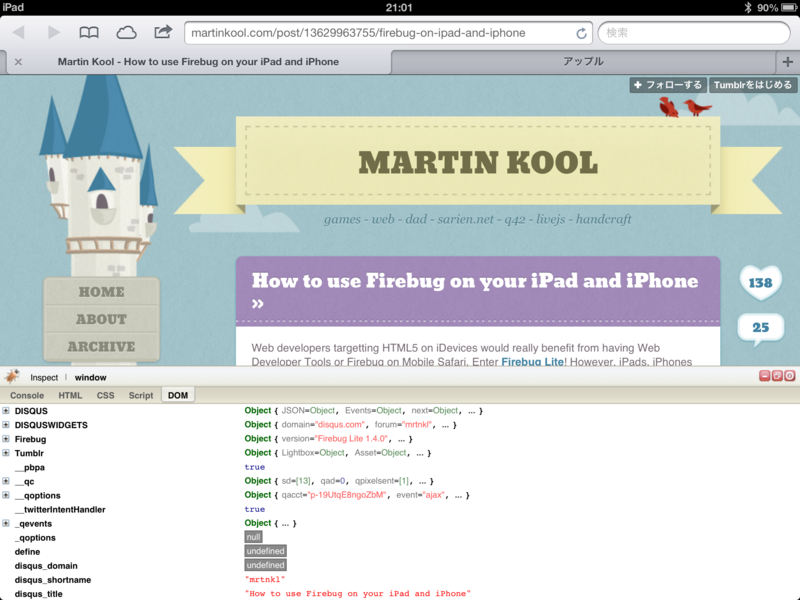Tap Safari's forward arrow button
Screen dimensions: 800x600
tap(54, 33)
